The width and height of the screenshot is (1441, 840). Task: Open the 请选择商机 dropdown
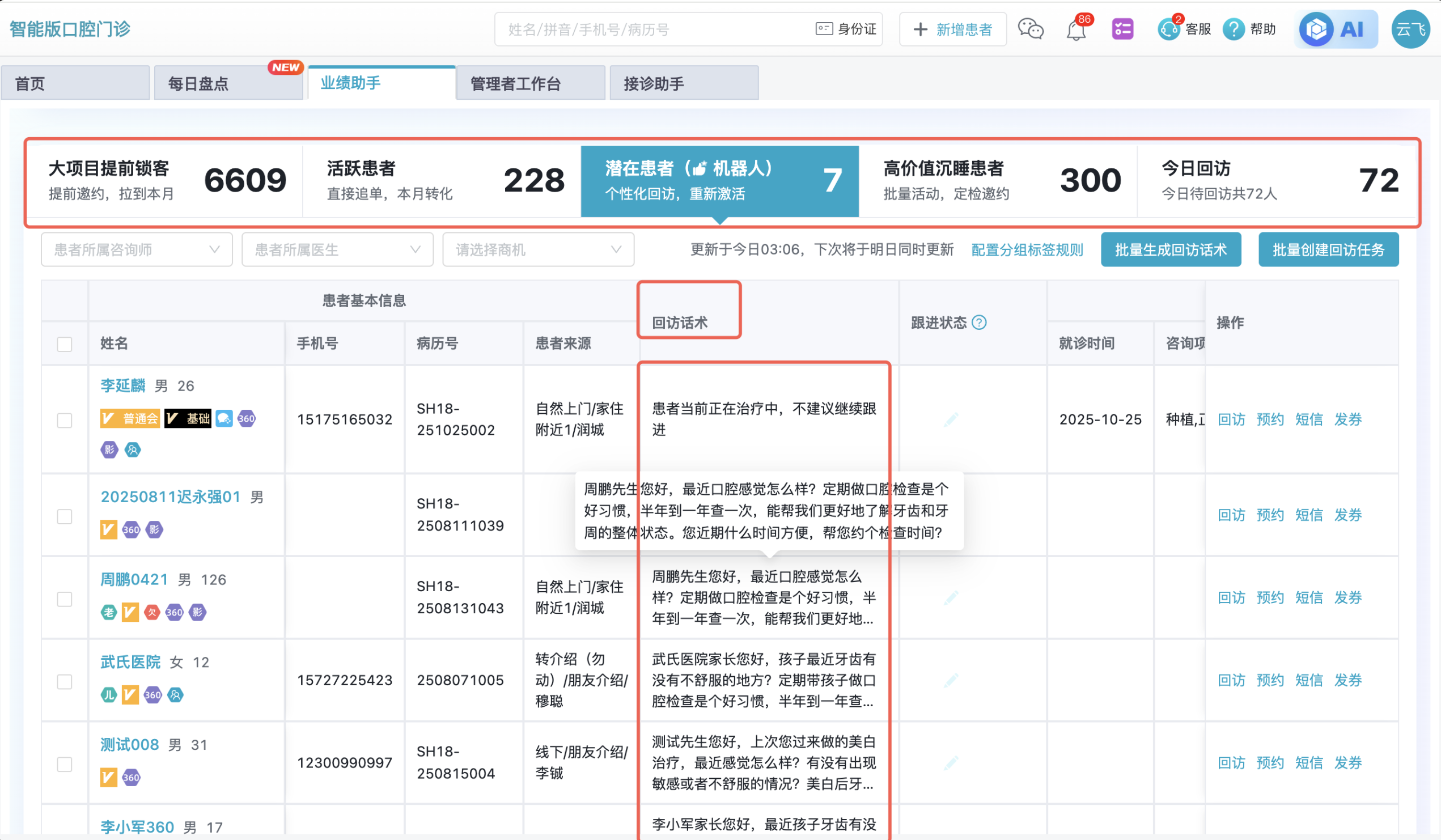[538, 249]
